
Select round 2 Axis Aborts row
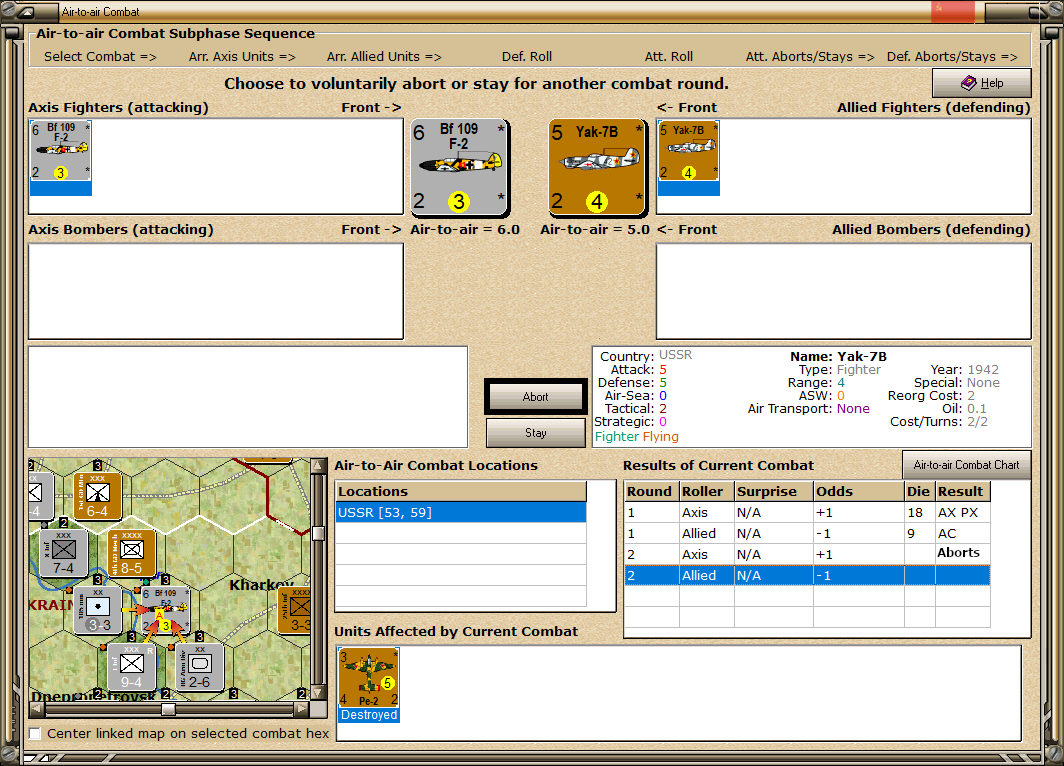tap(807, 554)
